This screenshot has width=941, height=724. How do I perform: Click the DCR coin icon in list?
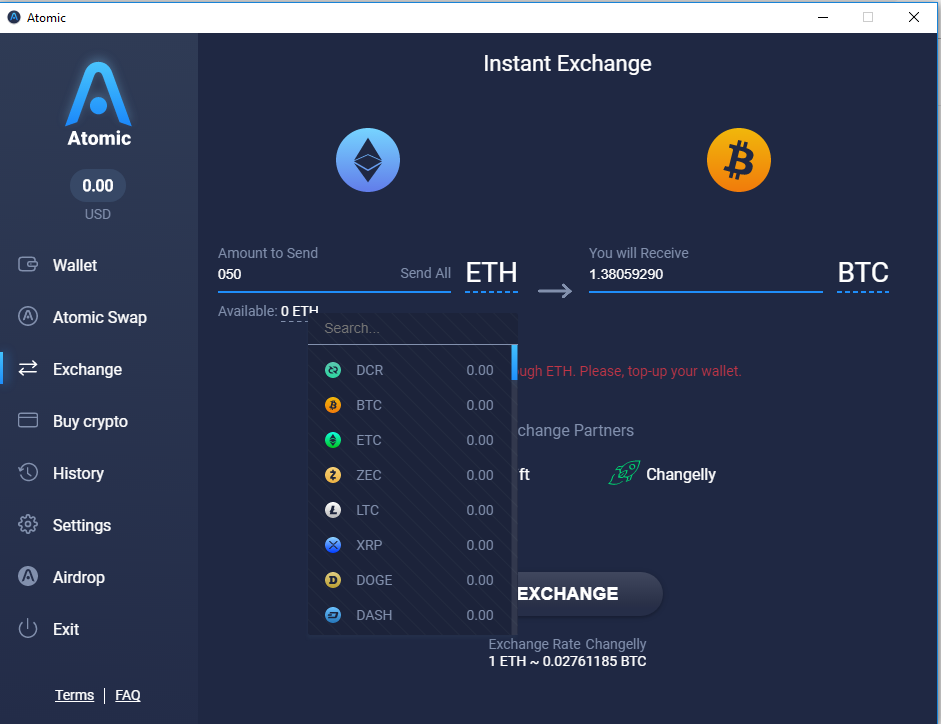(333, 370)
